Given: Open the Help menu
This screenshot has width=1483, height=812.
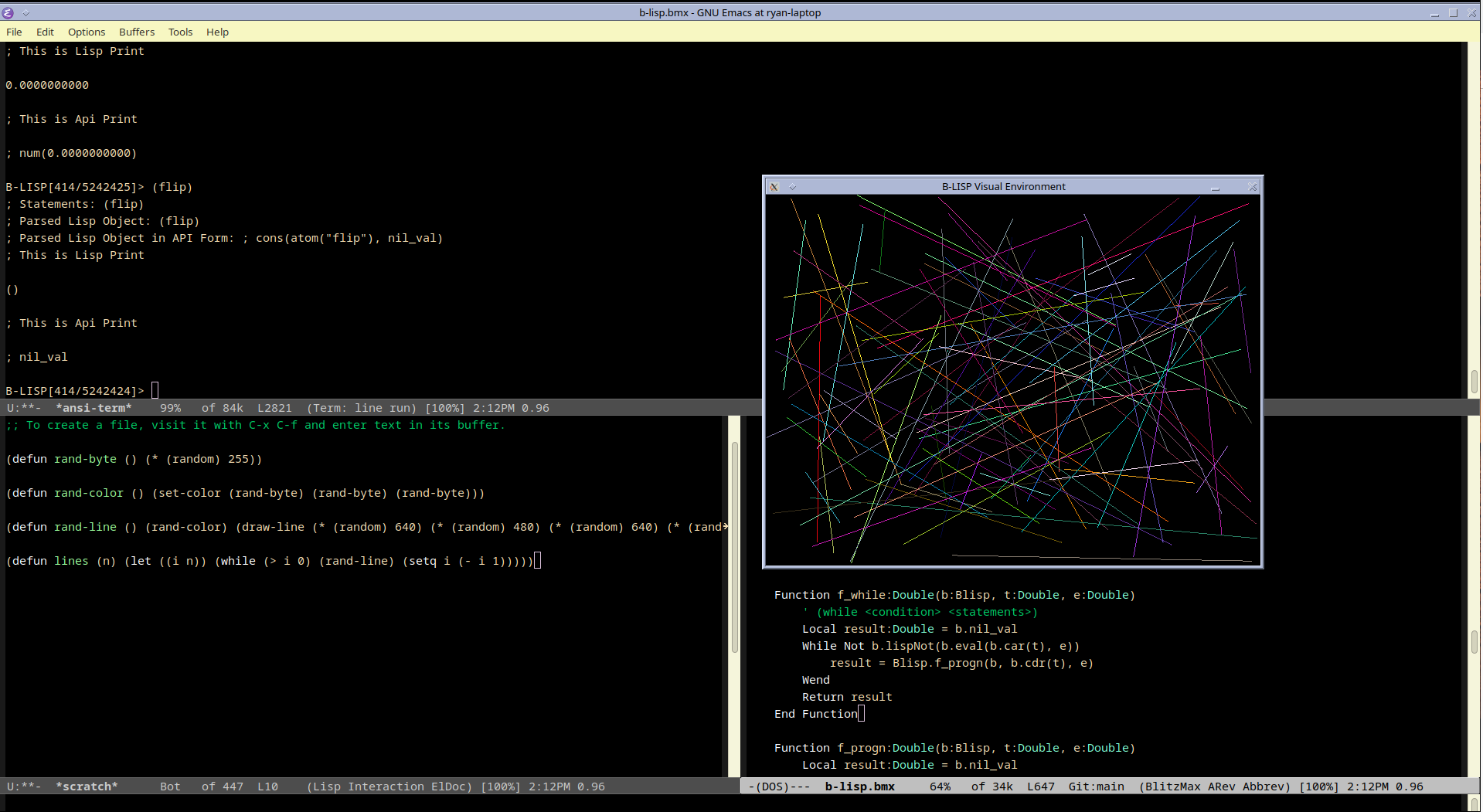Looking at the screenshot, I should coord(217,32).
